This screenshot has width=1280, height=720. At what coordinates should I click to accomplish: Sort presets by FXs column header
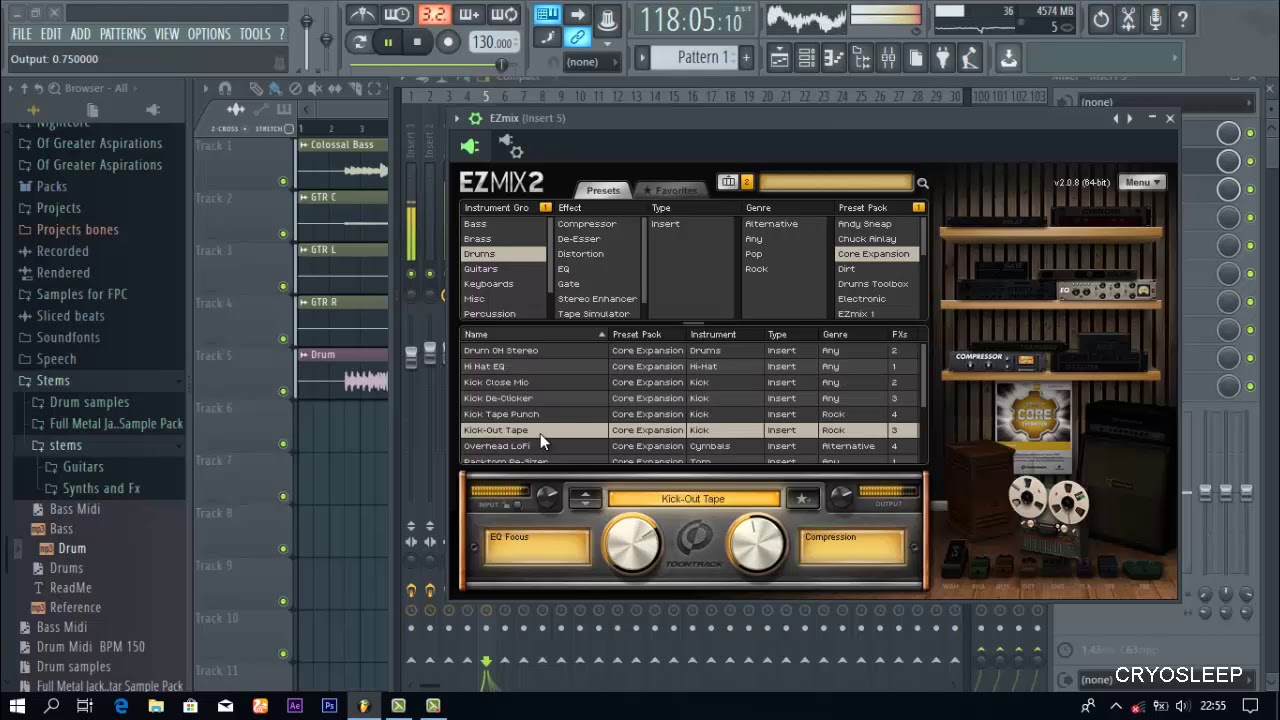coord(900,335)
